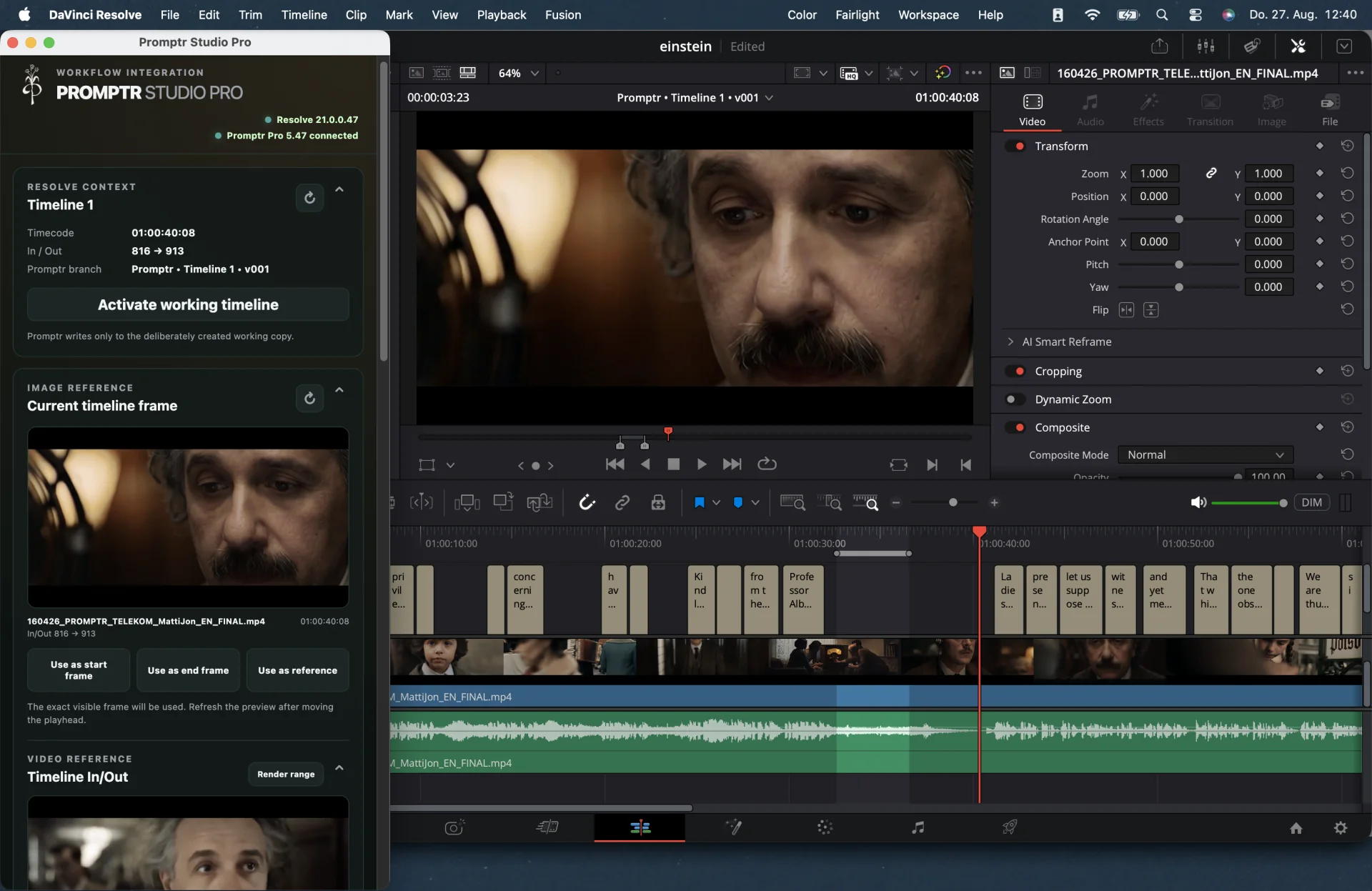Add a blue flag to the clip
This screenshot has height=891, width=1372.
pyautogui.click(x=699, y=503)
